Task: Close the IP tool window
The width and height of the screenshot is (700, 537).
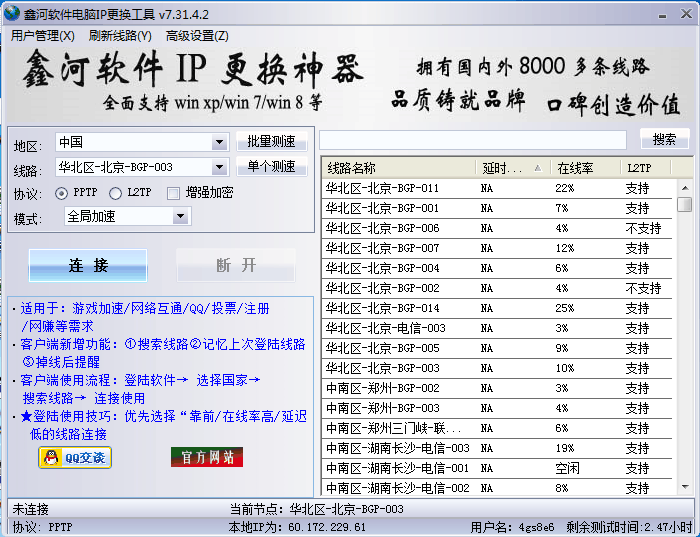Action: 686,14
